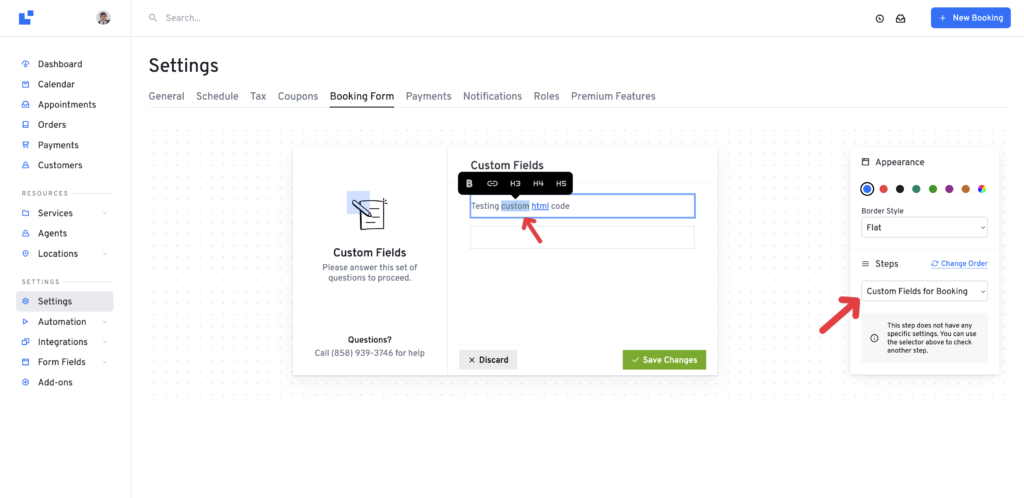The width and height of the screenshot is (1024, 498).
Task: Click the Form Fields icon in sidebar
Action: 25,362
